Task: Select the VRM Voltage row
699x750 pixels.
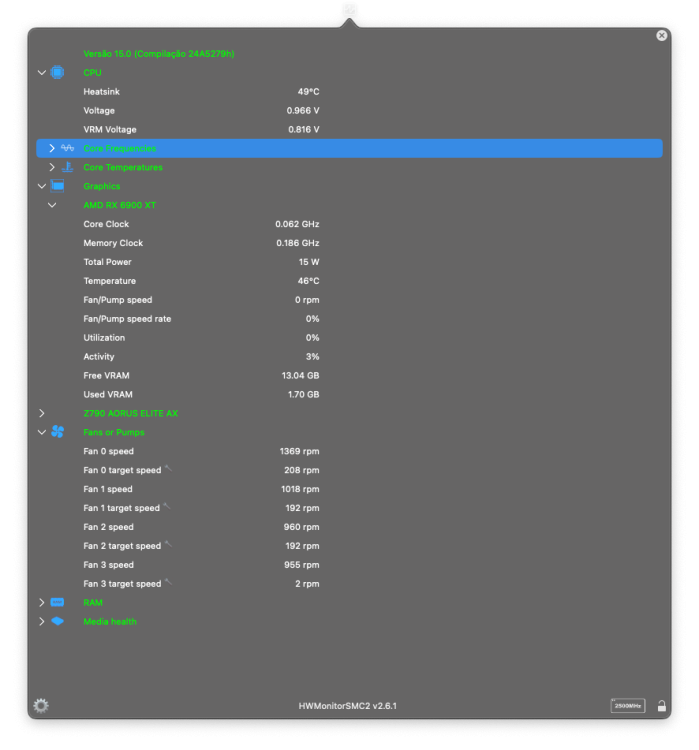Action: [x=349, y=129]
